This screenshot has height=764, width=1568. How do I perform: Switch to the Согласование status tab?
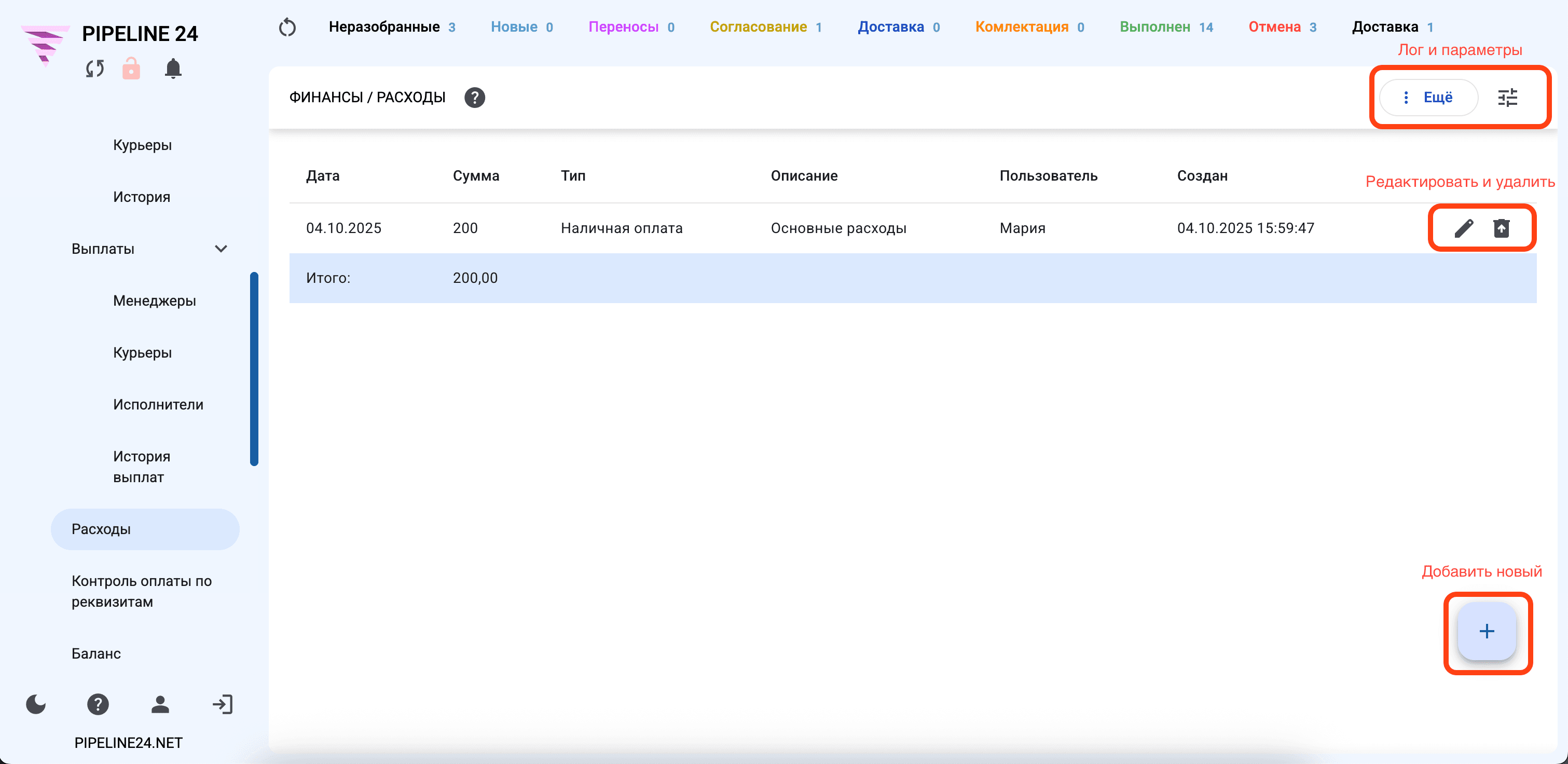point(765,27)
